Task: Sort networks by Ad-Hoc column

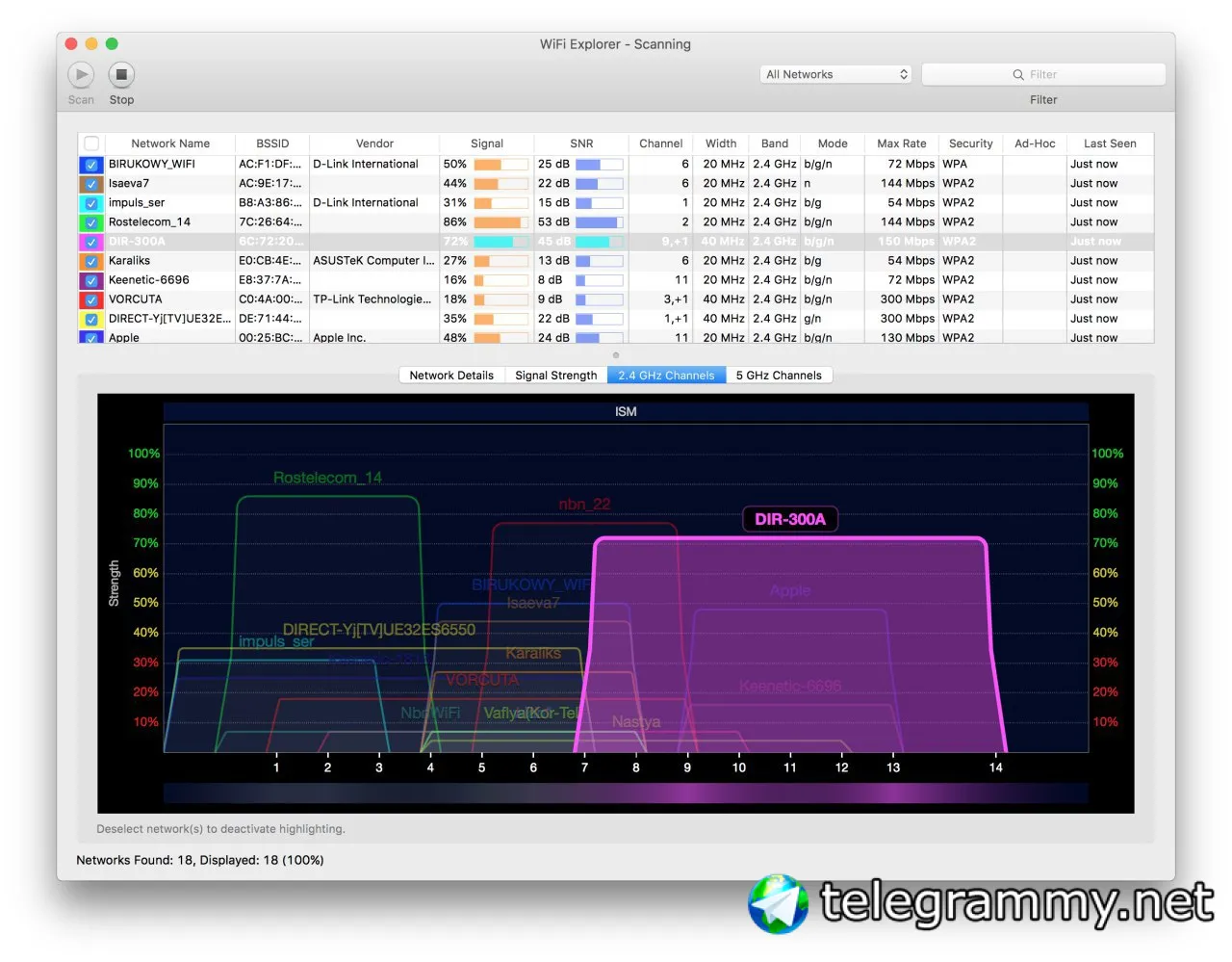Action: [1035, 143]
